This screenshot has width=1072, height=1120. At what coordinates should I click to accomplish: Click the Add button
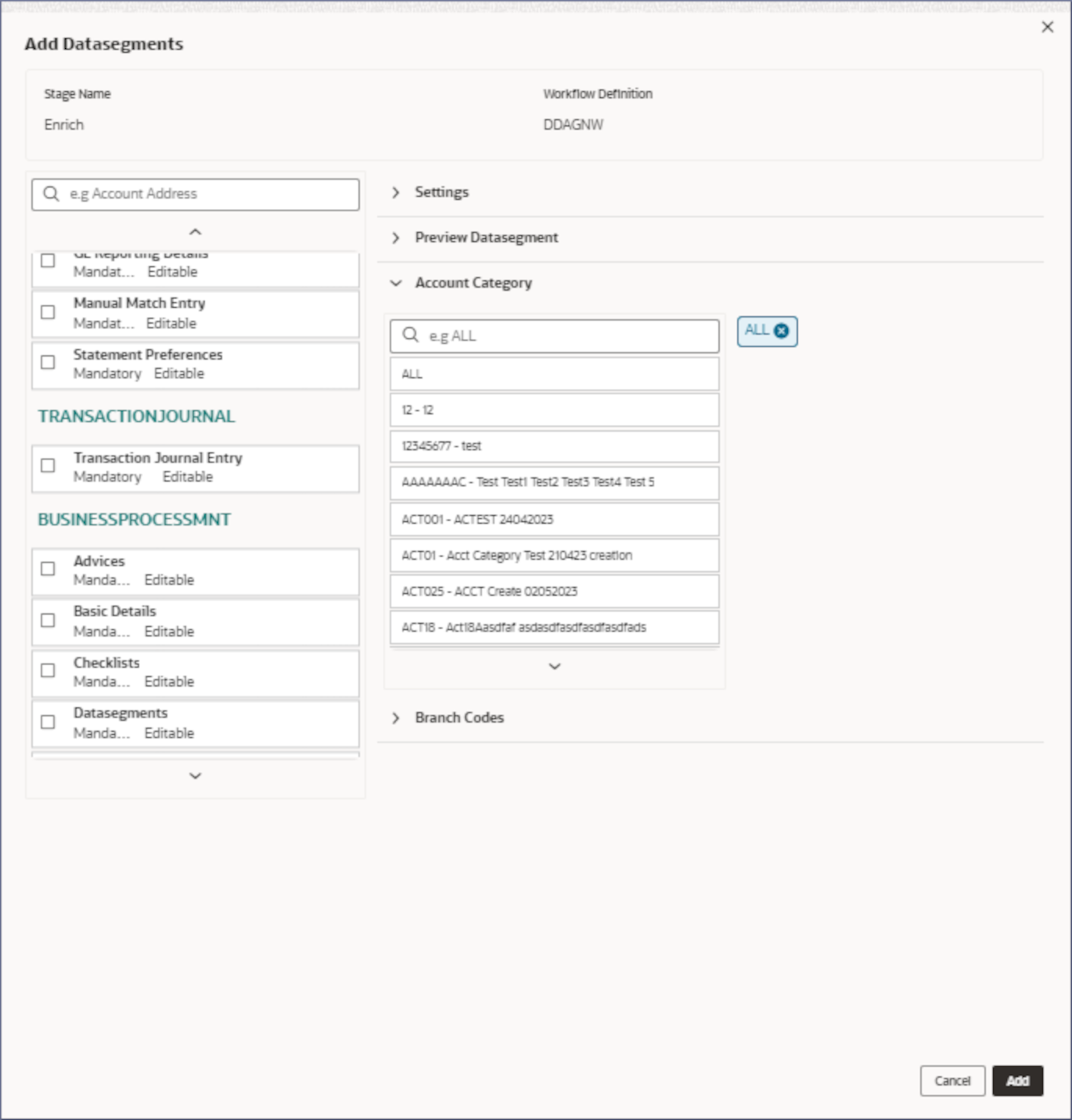[1018, 1080]
